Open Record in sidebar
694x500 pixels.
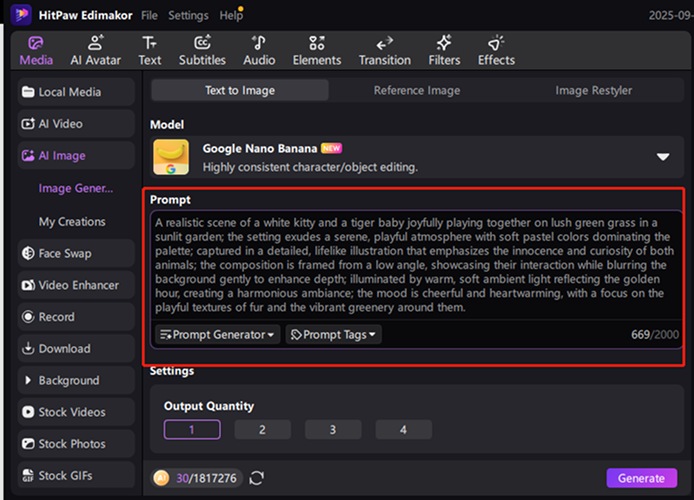76,317
